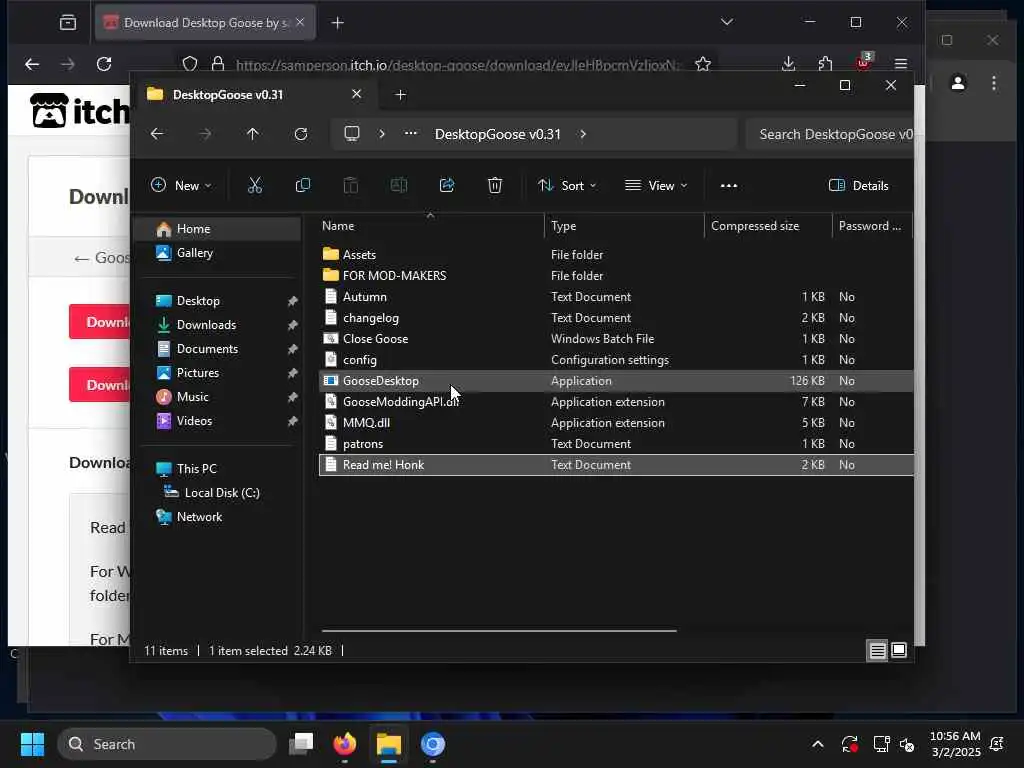Select the config settings file
The width and height of the screenshot is (1024, 768).
pos(616,360)
